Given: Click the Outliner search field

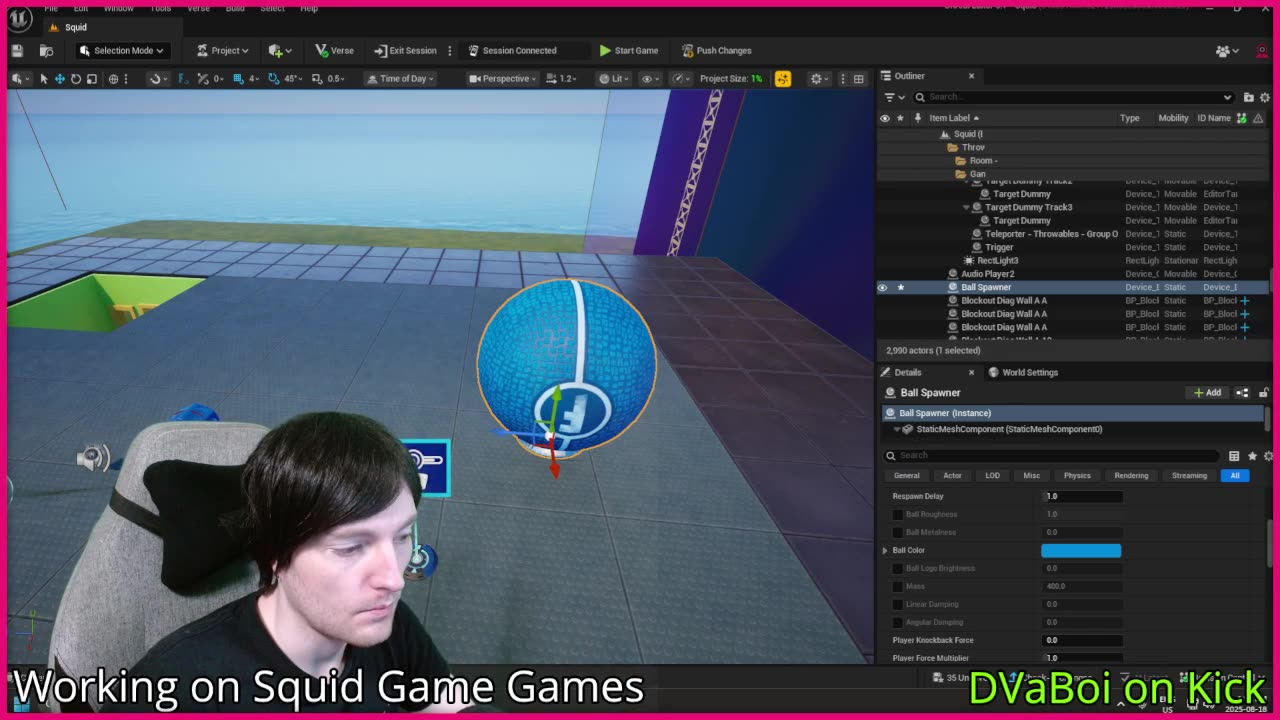Looking at the screenshot, I should click(1073, 97).
